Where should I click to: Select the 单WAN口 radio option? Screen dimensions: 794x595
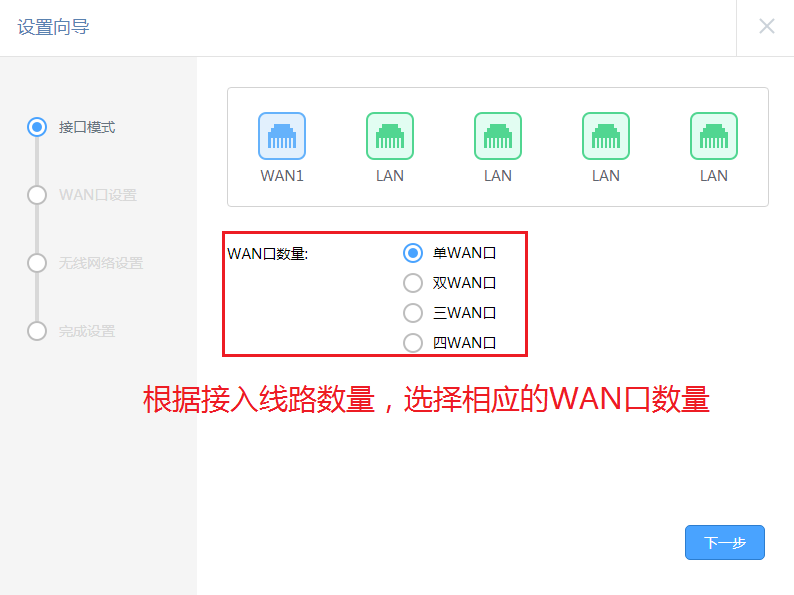tap(413, 253)
